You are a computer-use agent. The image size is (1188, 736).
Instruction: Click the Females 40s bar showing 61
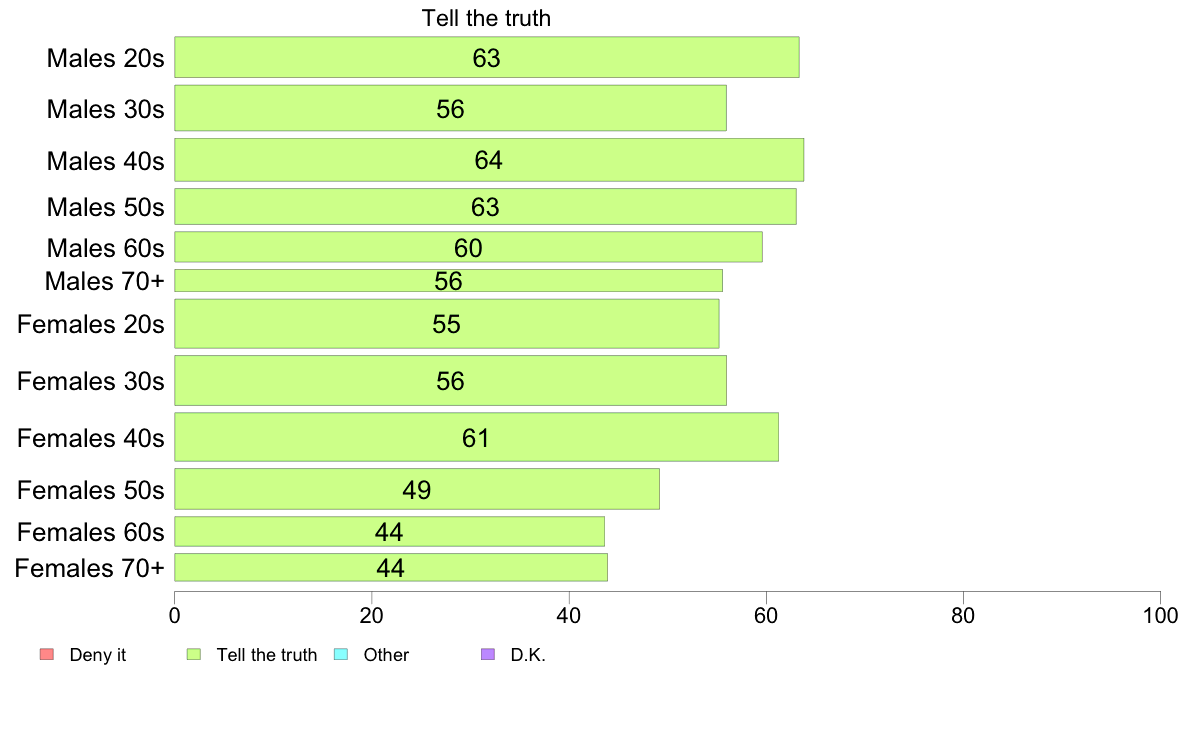[x=476, y=437]
